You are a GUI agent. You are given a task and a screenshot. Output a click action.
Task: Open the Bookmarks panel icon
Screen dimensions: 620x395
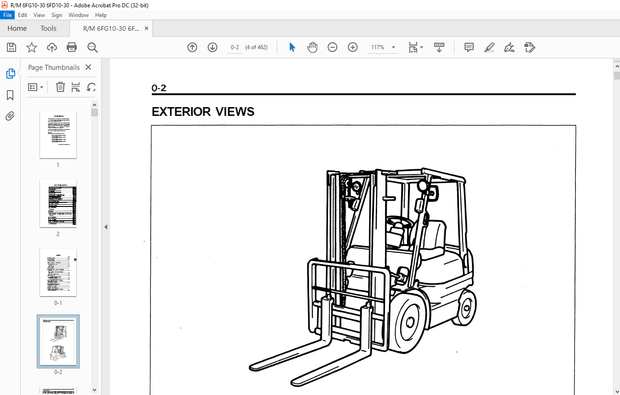[x=10, y=95]
